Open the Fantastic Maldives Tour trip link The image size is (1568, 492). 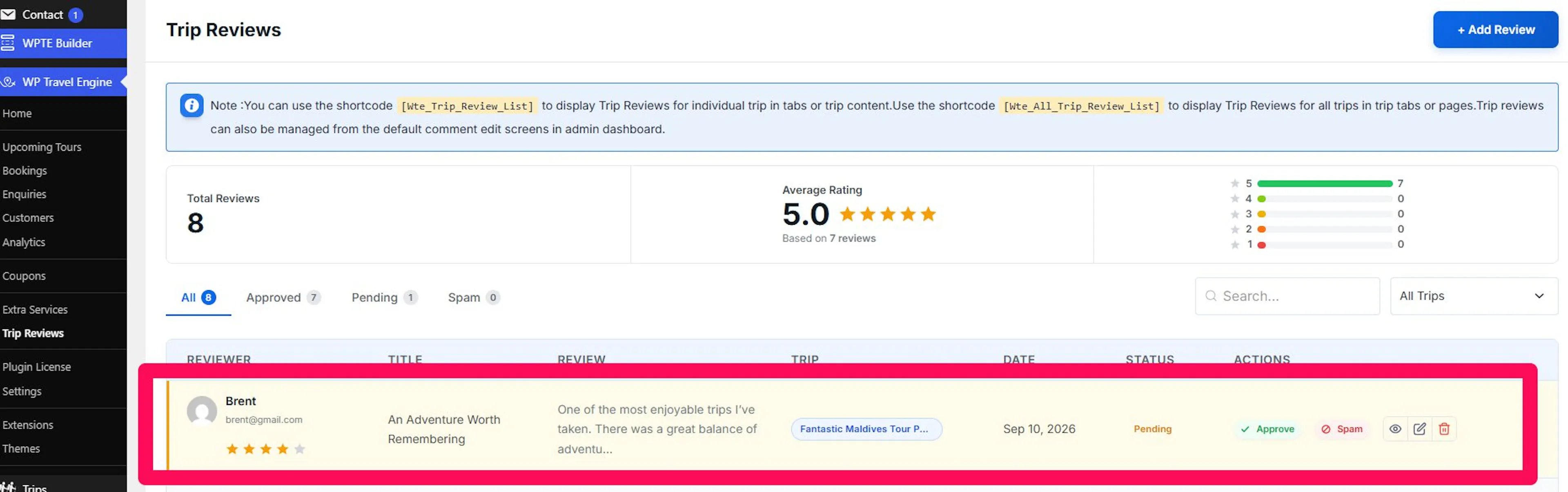(866, 429)
